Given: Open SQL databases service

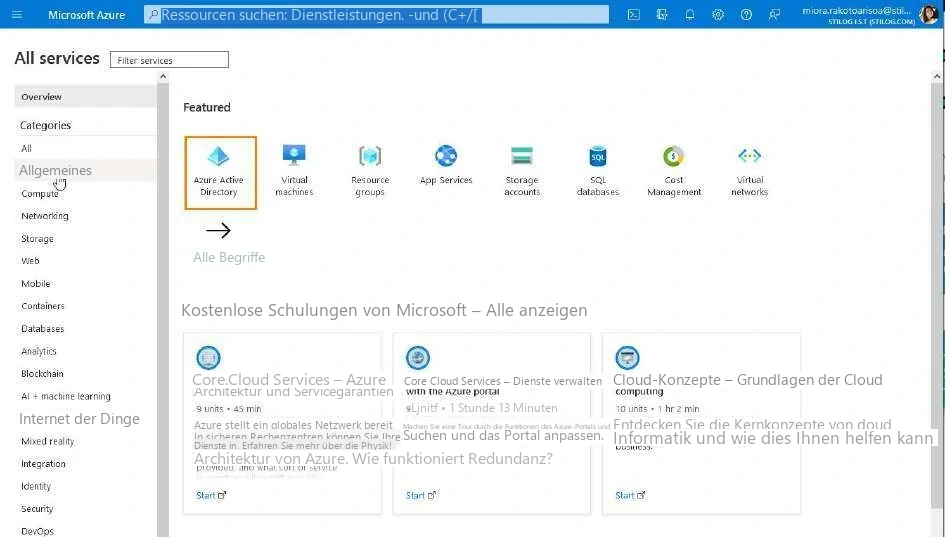Looking at the screenshot, I should [598, 171].
